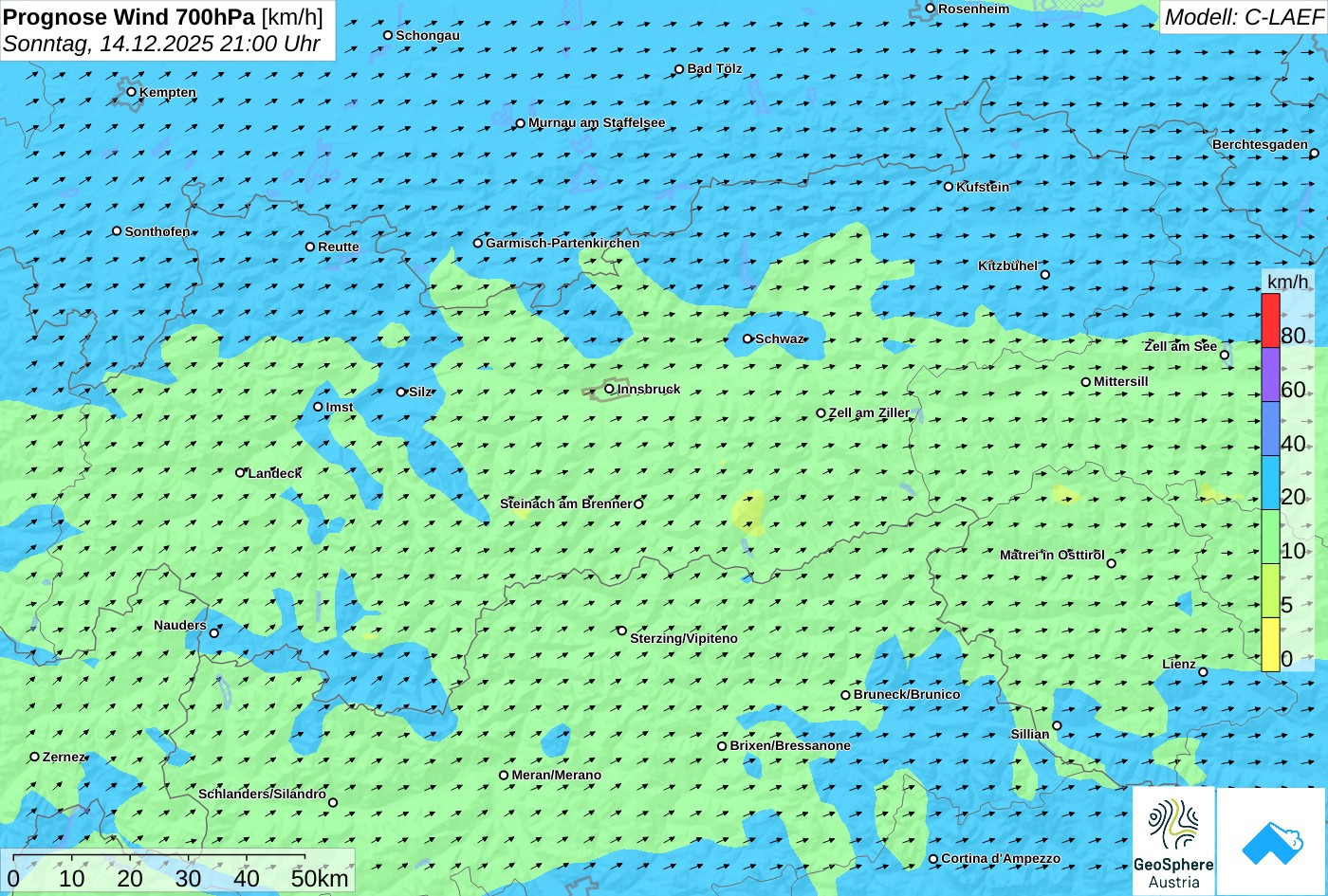Click the 'Landeck' label

point(275,473)
